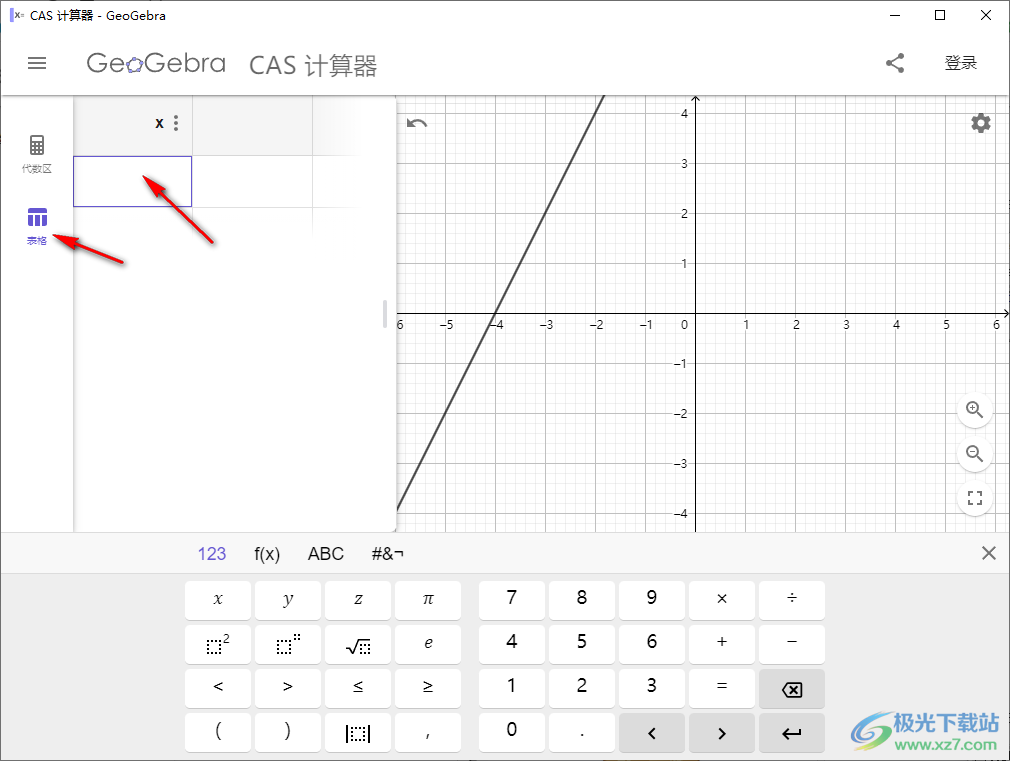Viewport: 1010px width, 761px height.
Task: Select the pi key on keyboard
Action: (428, 600)
